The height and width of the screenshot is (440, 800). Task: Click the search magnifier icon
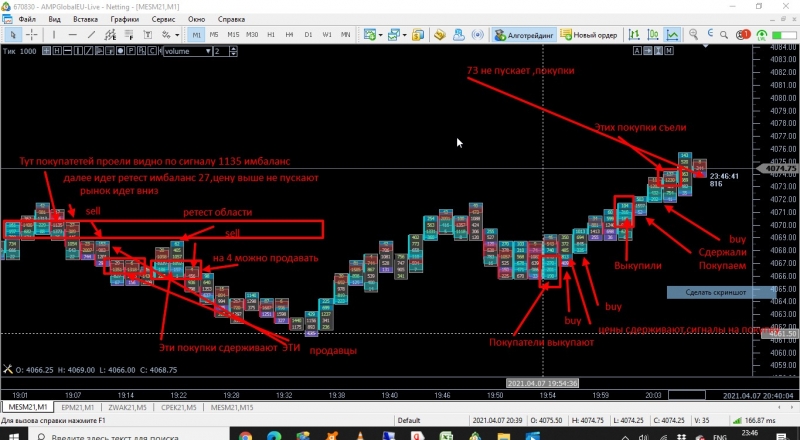pos(723,35)
